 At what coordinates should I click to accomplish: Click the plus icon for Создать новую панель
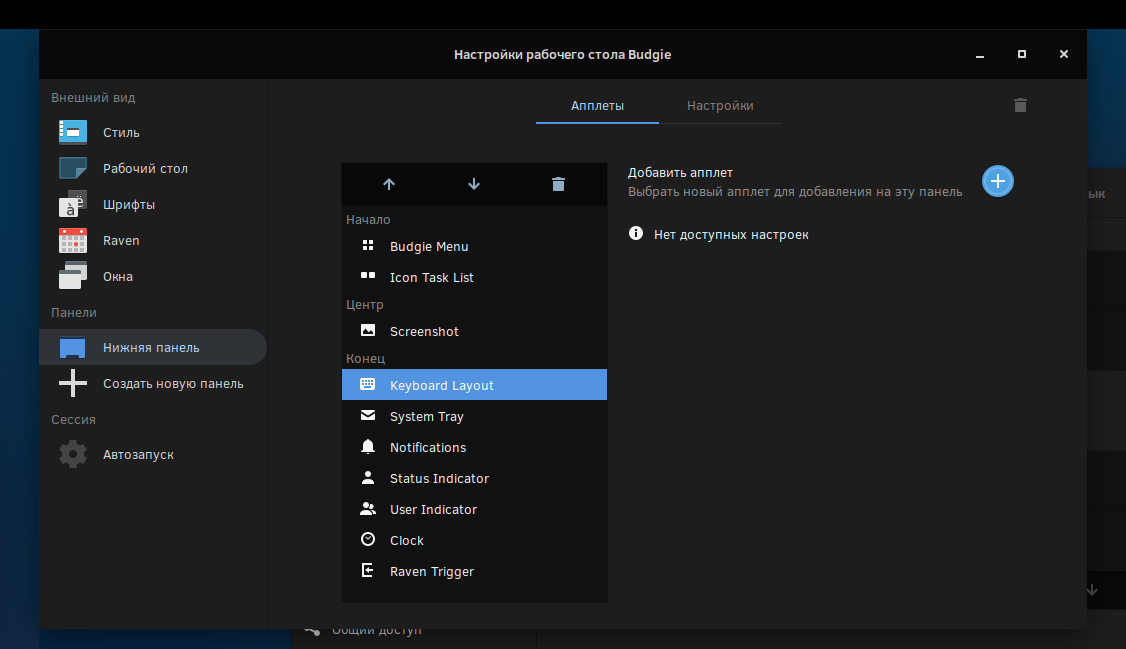[73, 383]
